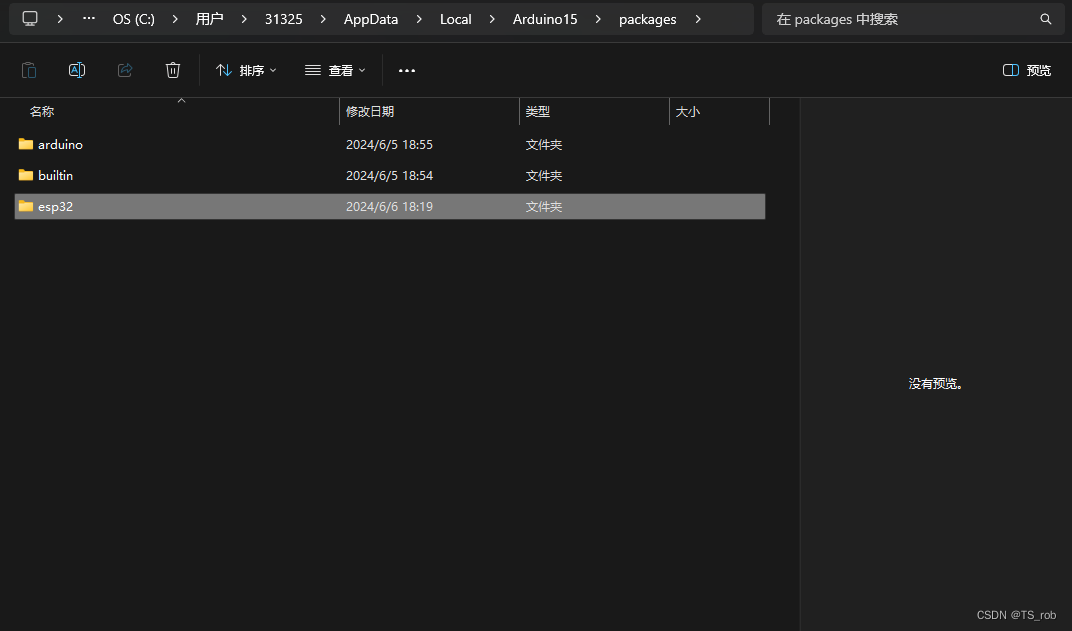Open the 排序 sort dropdown
Image resolution: width=1072 pixels, height=631 pixels.
[x=246, y=70]
